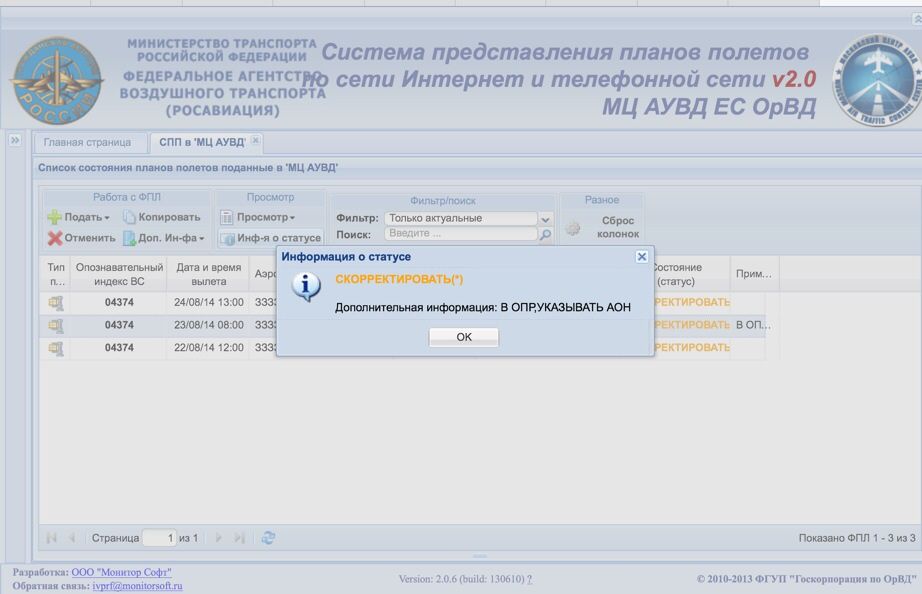This screenshot has width=922, height=594.
Task: Click the green plus 'Подать' icon
Action: (54, 217)
